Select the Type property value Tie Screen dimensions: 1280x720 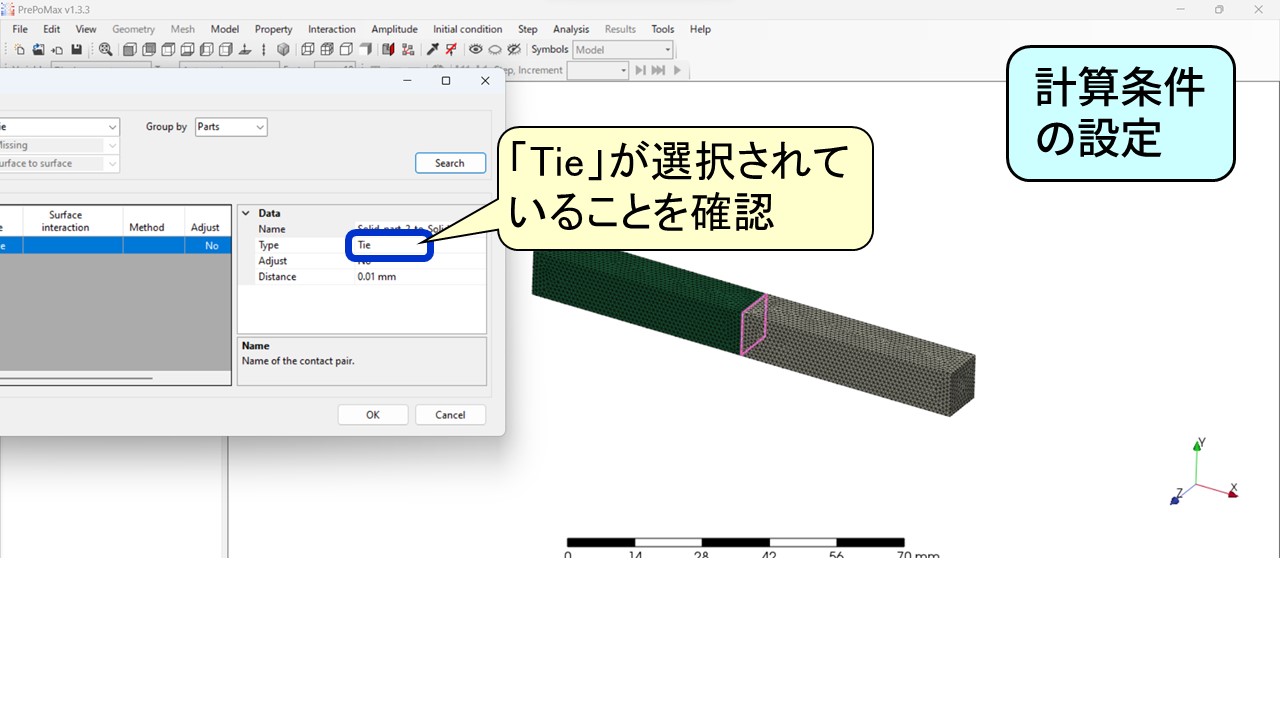(364, 245)
